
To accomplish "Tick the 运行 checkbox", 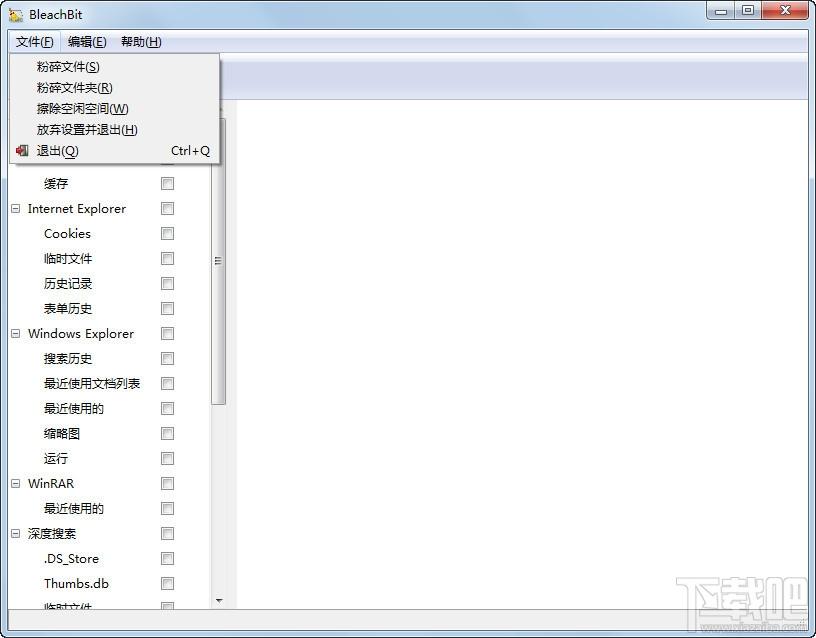I will [168, 458].
